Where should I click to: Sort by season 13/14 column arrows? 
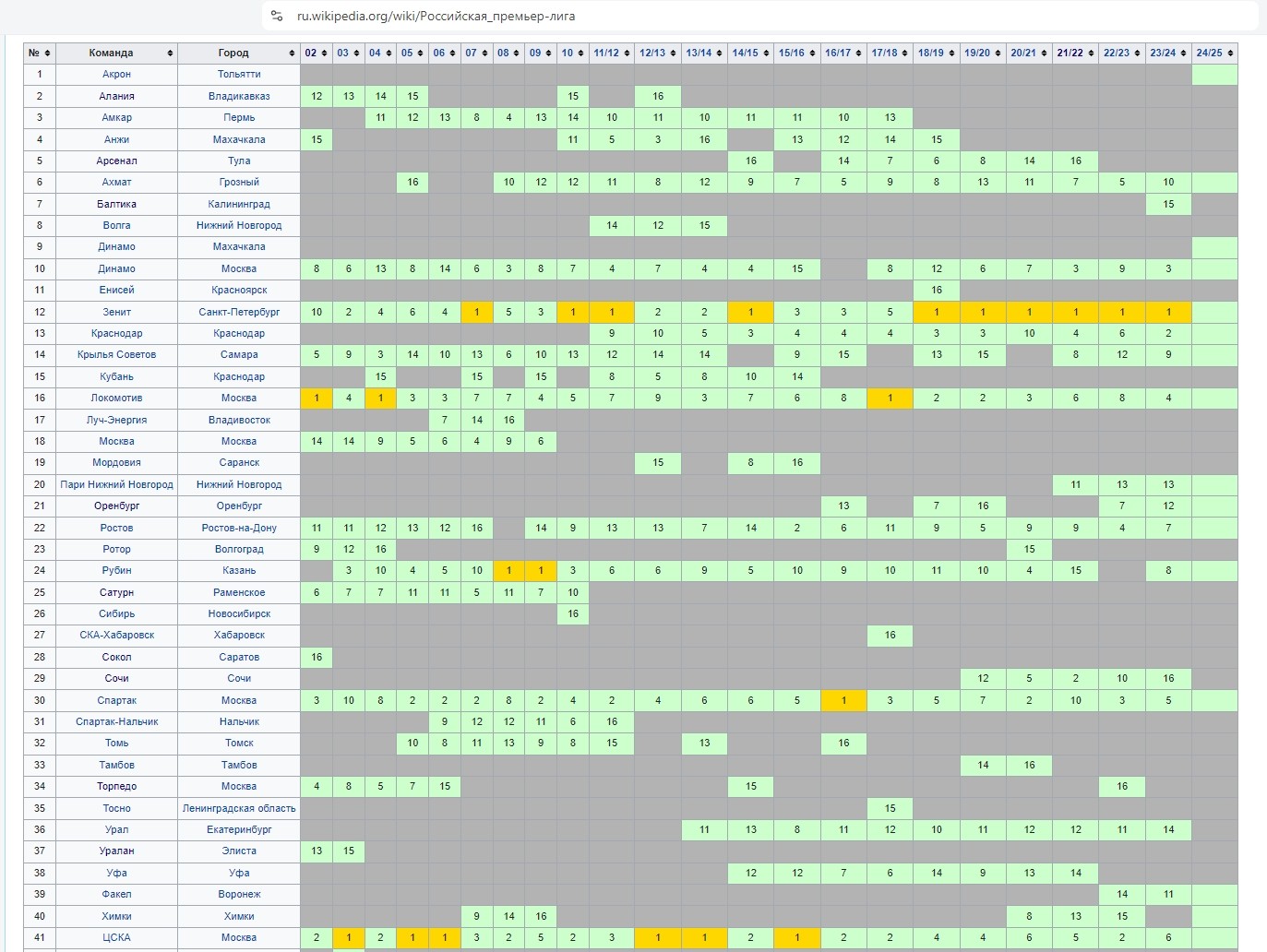click(x=719, y=53)
